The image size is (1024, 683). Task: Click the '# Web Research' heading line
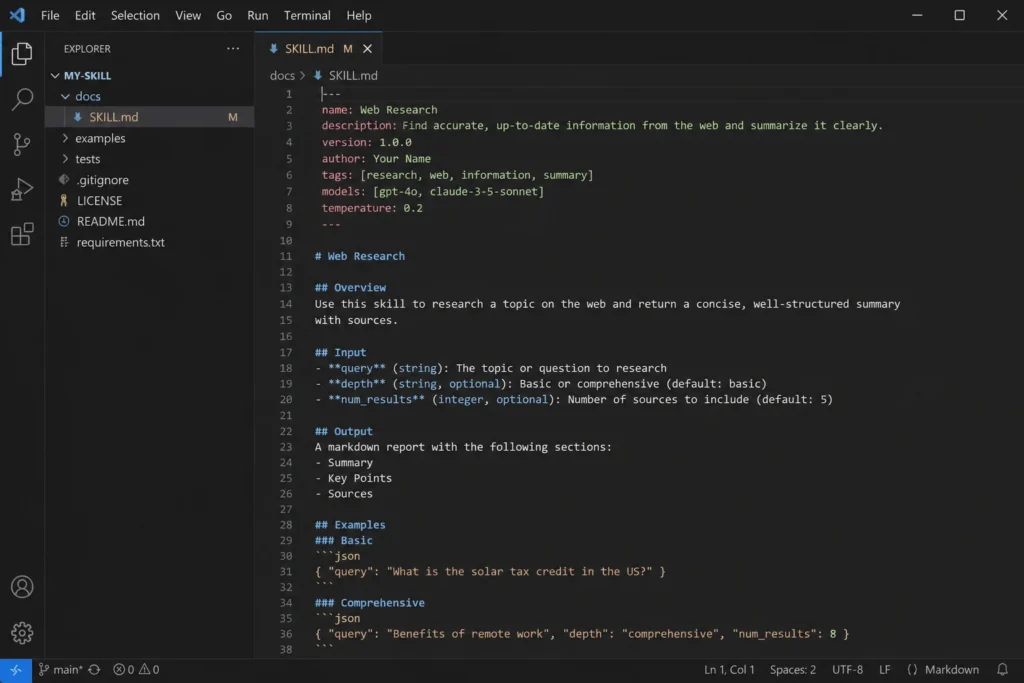[x=360, y=257]
